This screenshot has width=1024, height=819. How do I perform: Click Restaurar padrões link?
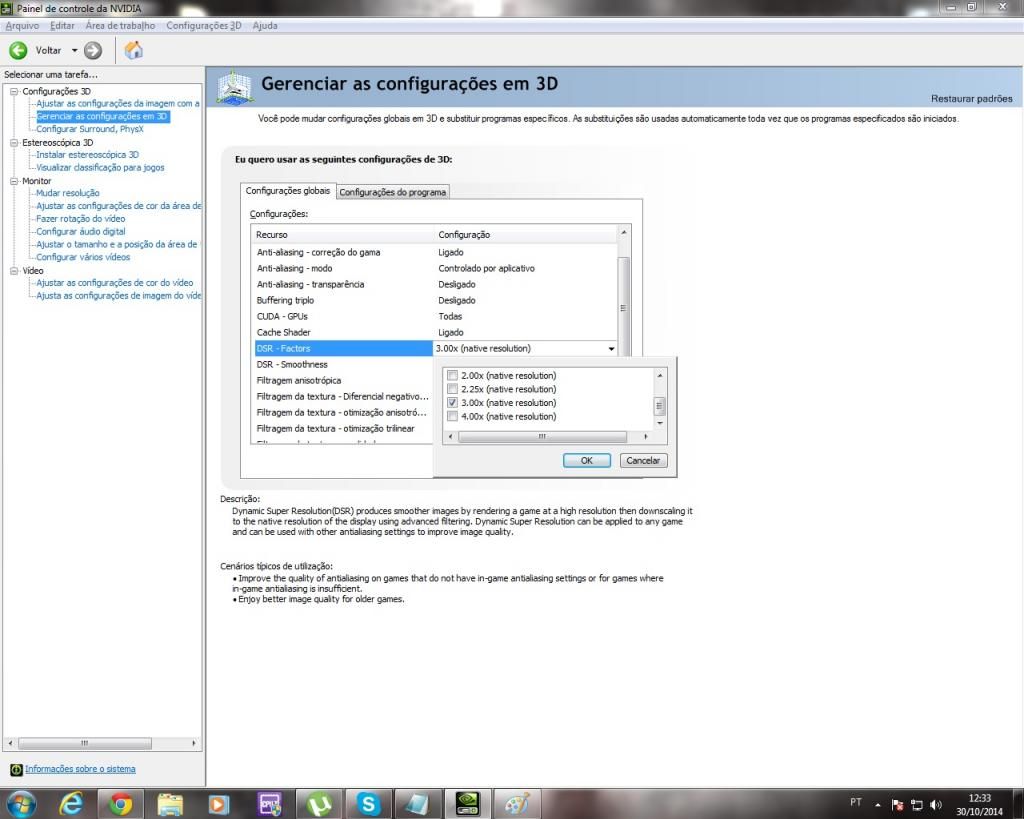(971, 99)
